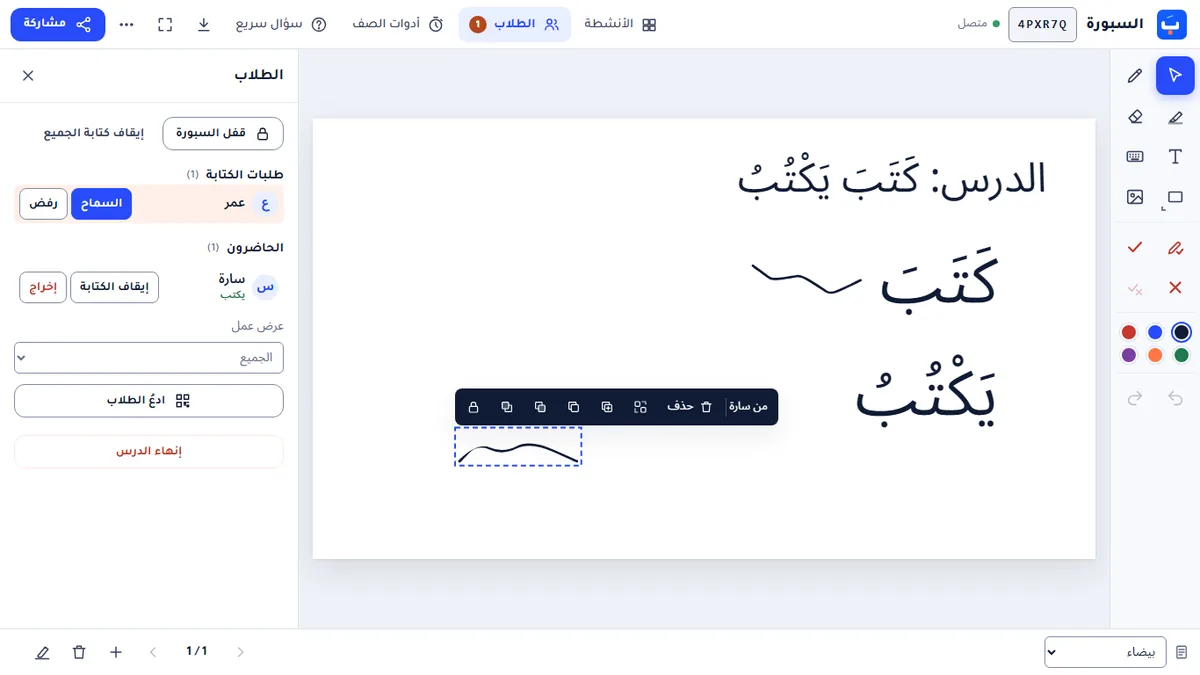Click the مشاركة share button
This screenshot has height=675, width=1200.
coord(58,24)
